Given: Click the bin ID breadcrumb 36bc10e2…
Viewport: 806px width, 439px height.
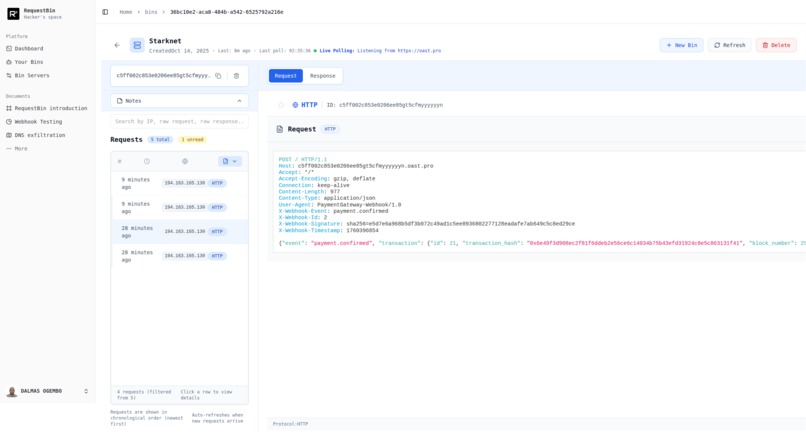Looking at the screenshot, I should pos(227,12).
